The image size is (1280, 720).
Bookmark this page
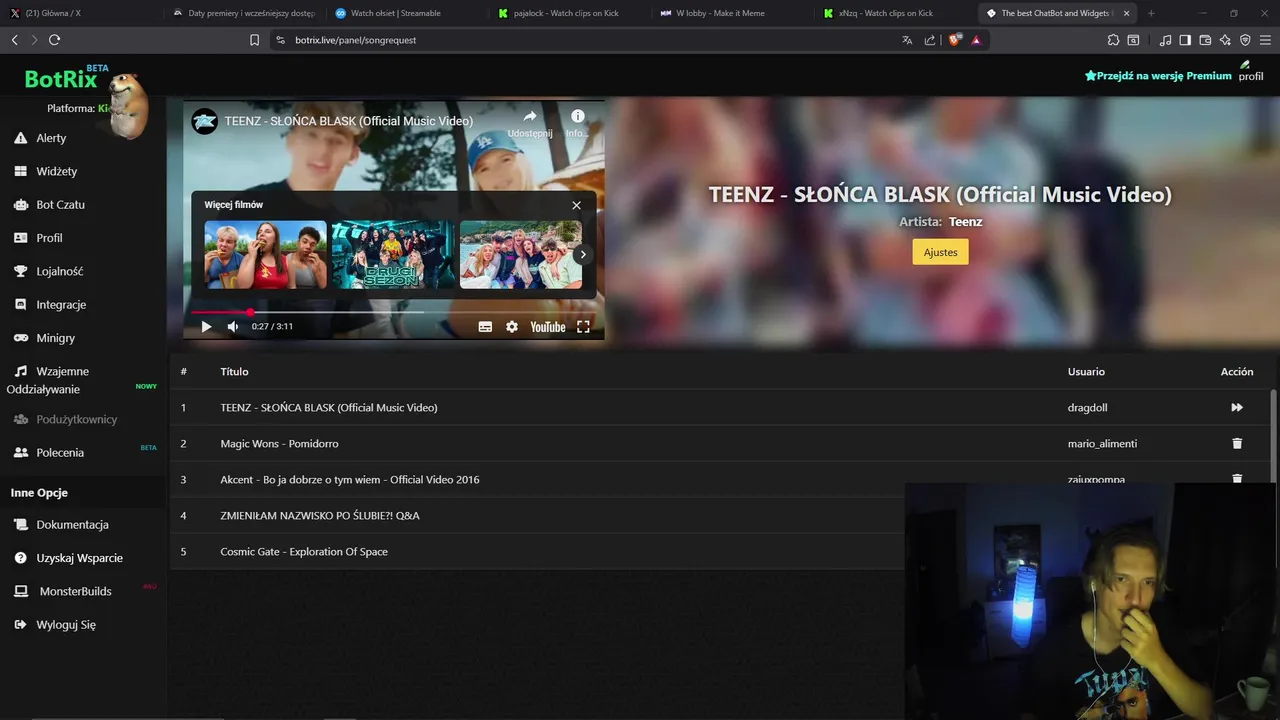(x=254, y=40)
